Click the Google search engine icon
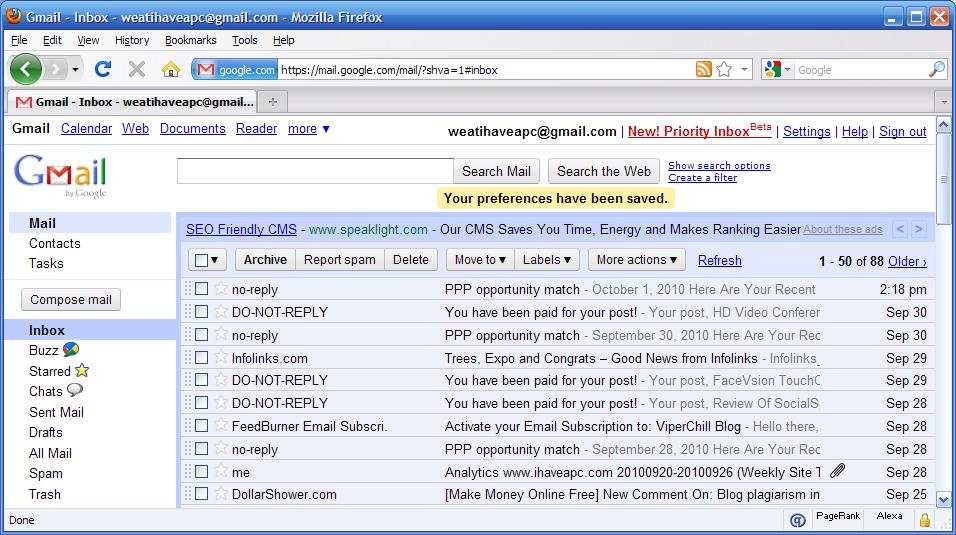Screen dimensions: 956x535 tap(772, 70)
